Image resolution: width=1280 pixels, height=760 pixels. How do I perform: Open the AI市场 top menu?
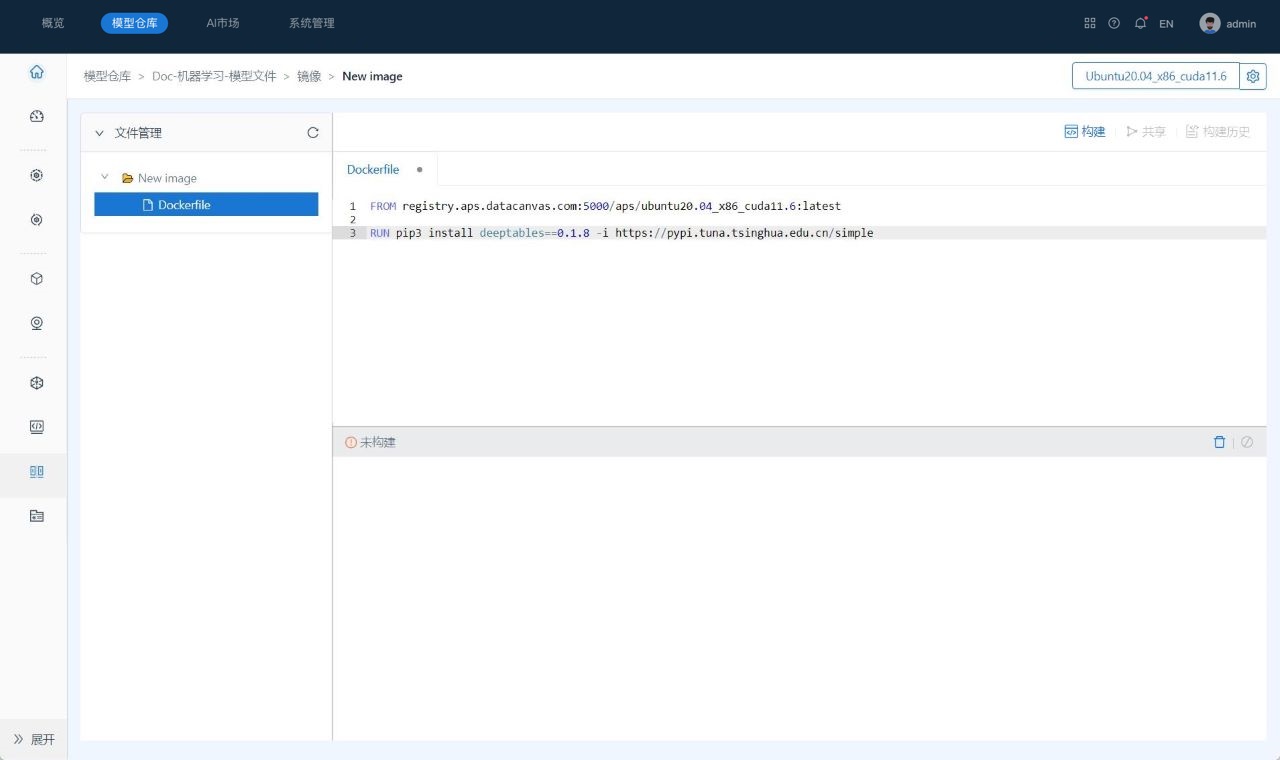pyautogui.click(x=223, y=23)
